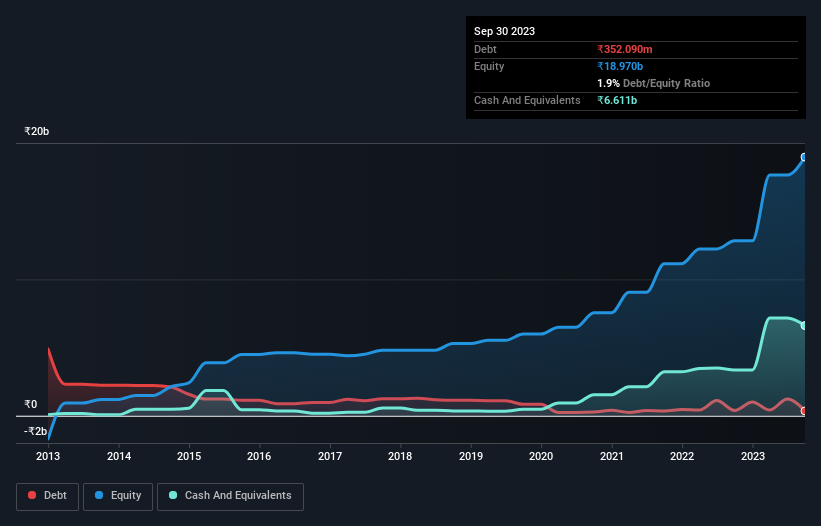
Task: Toggle Cash And Equivalents legend item
Action: [x=230, y=495]
